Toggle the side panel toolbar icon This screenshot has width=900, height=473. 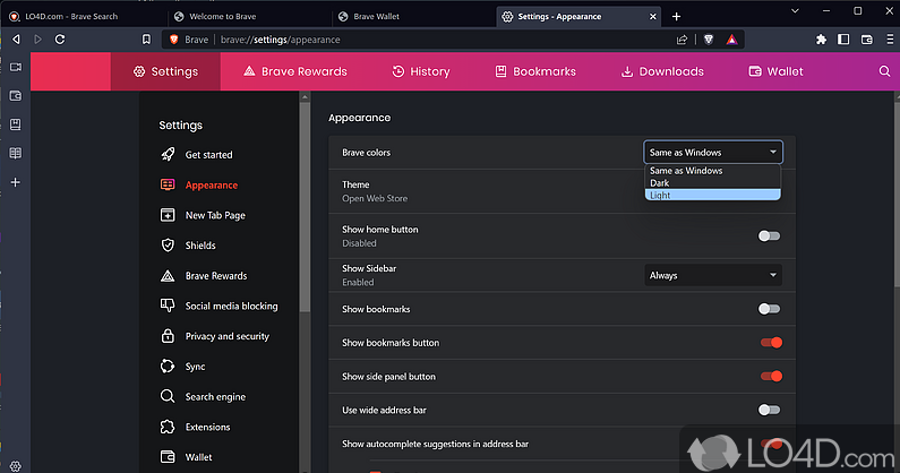(x=843, y=39)
